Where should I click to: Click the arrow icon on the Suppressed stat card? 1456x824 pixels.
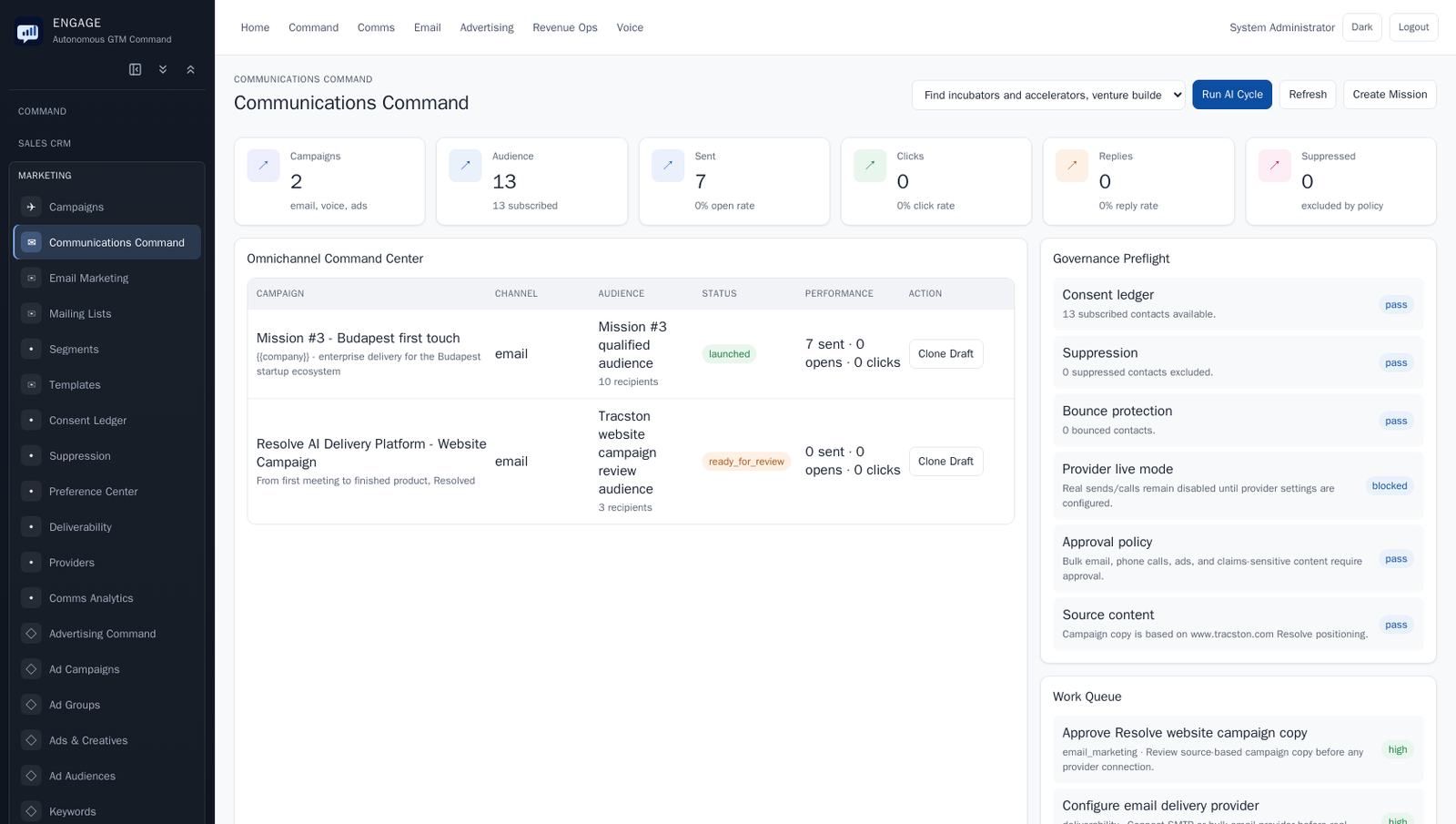pyautogui.click(x=1275, y=166)
